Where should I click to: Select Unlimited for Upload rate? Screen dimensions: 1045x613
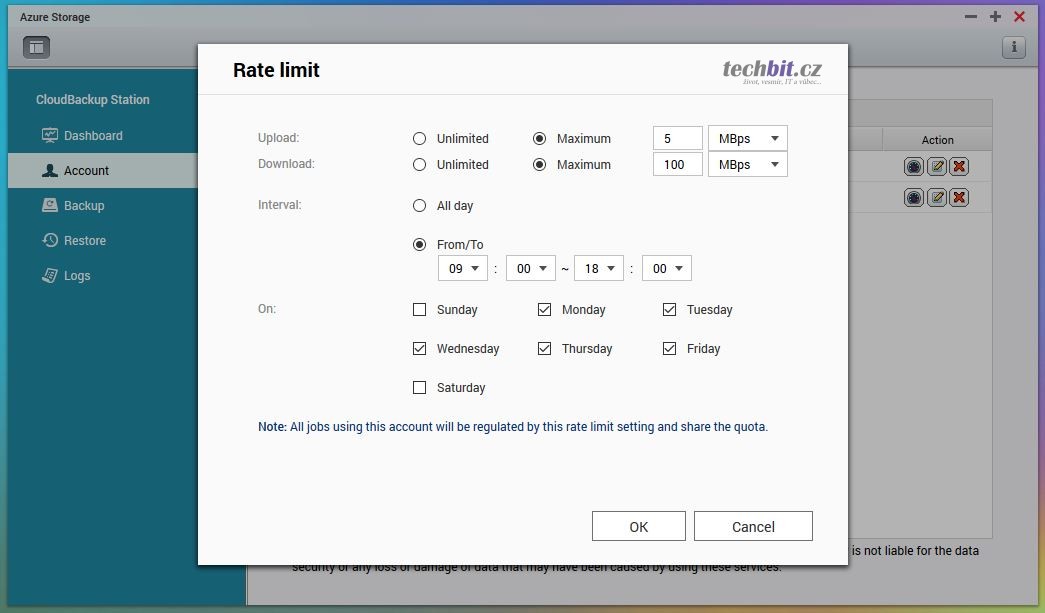(x=419, y=139)
